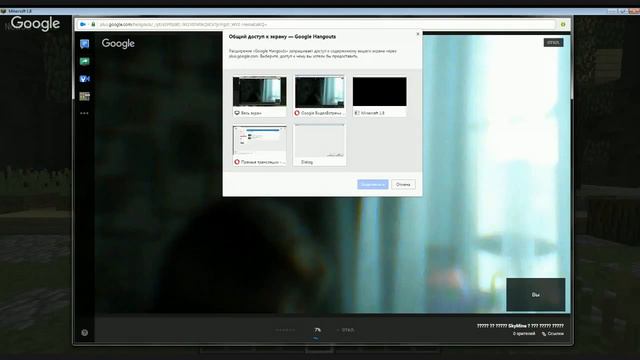This screenshot has height=360, width=640.
Task: Click the blue share button in dialog
Action: 373,184
